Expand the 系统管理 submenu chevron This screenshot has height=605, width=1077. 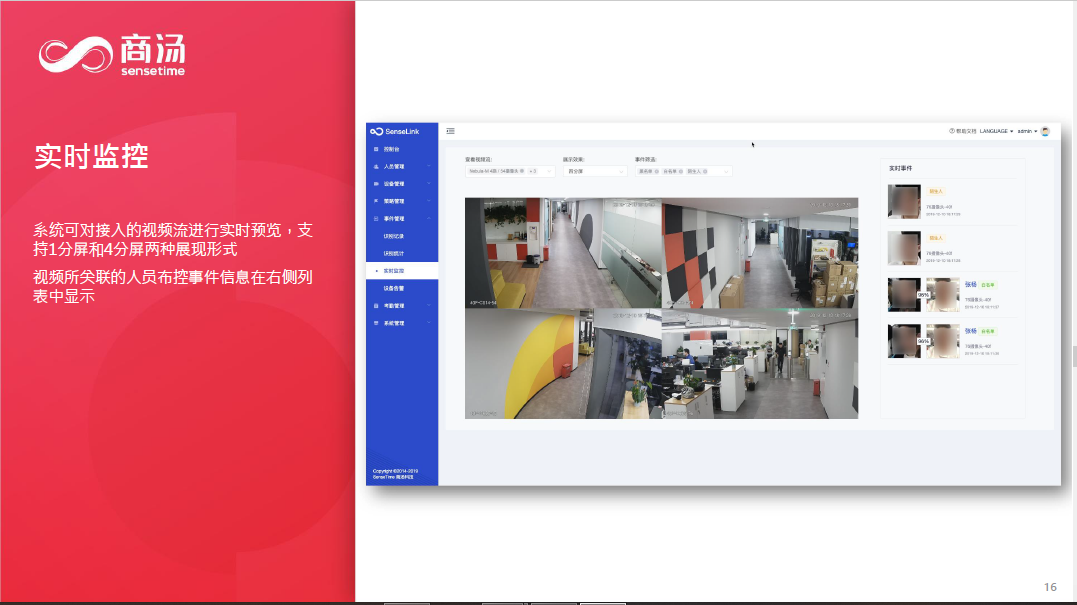pyautogui.click(x=429, y=323)
